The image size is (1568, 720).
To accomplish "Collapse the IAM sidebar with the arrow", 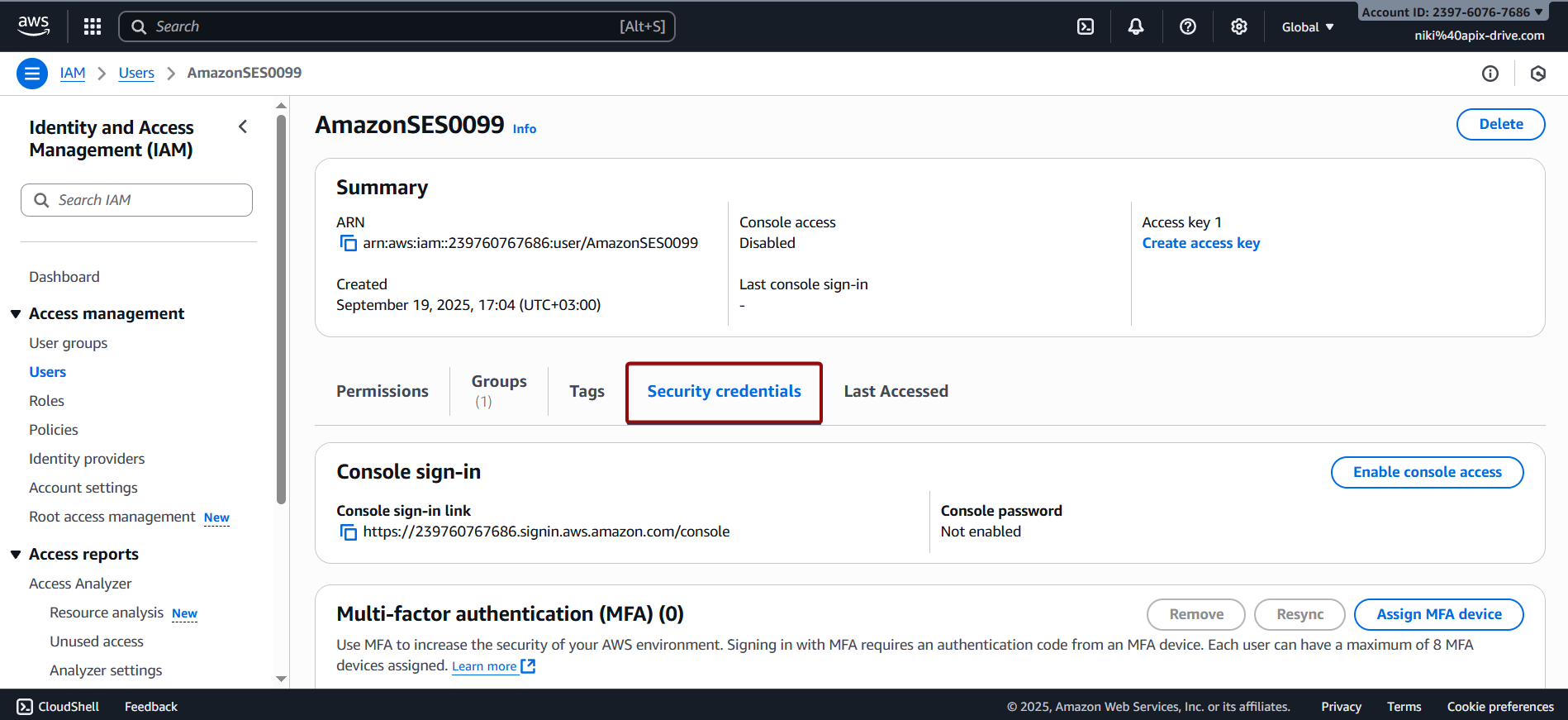I will [x=243, y=126].
